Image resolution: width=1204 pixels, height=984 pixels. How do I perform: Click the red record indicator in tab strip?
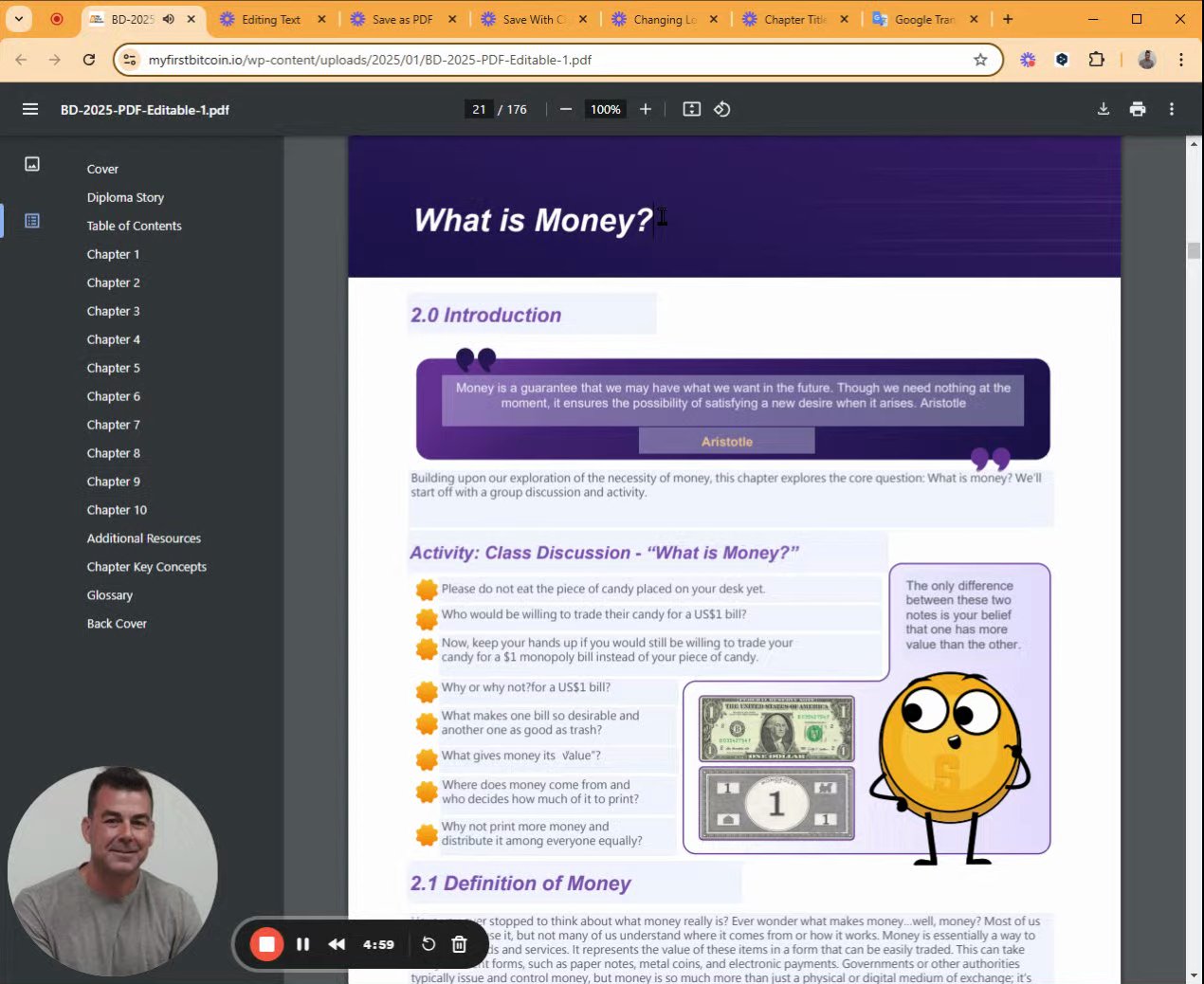pos(57,19)
